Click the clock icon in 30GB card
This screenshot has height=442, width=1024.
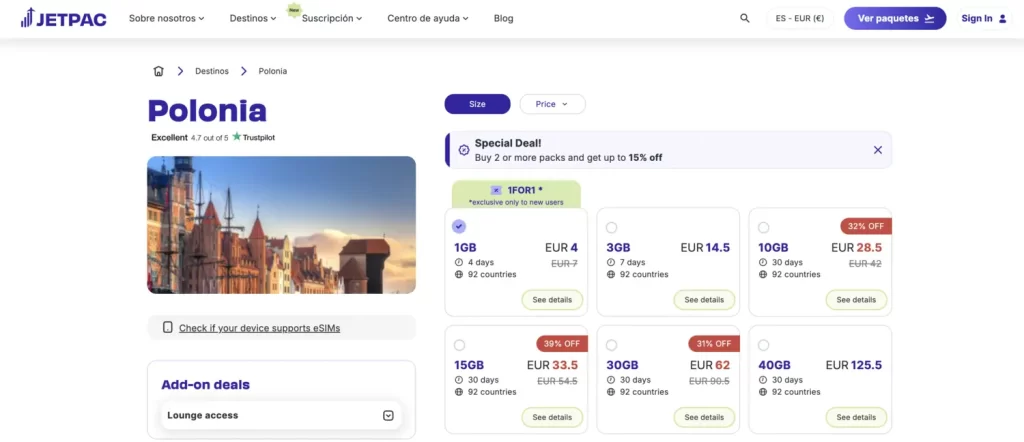611,380
